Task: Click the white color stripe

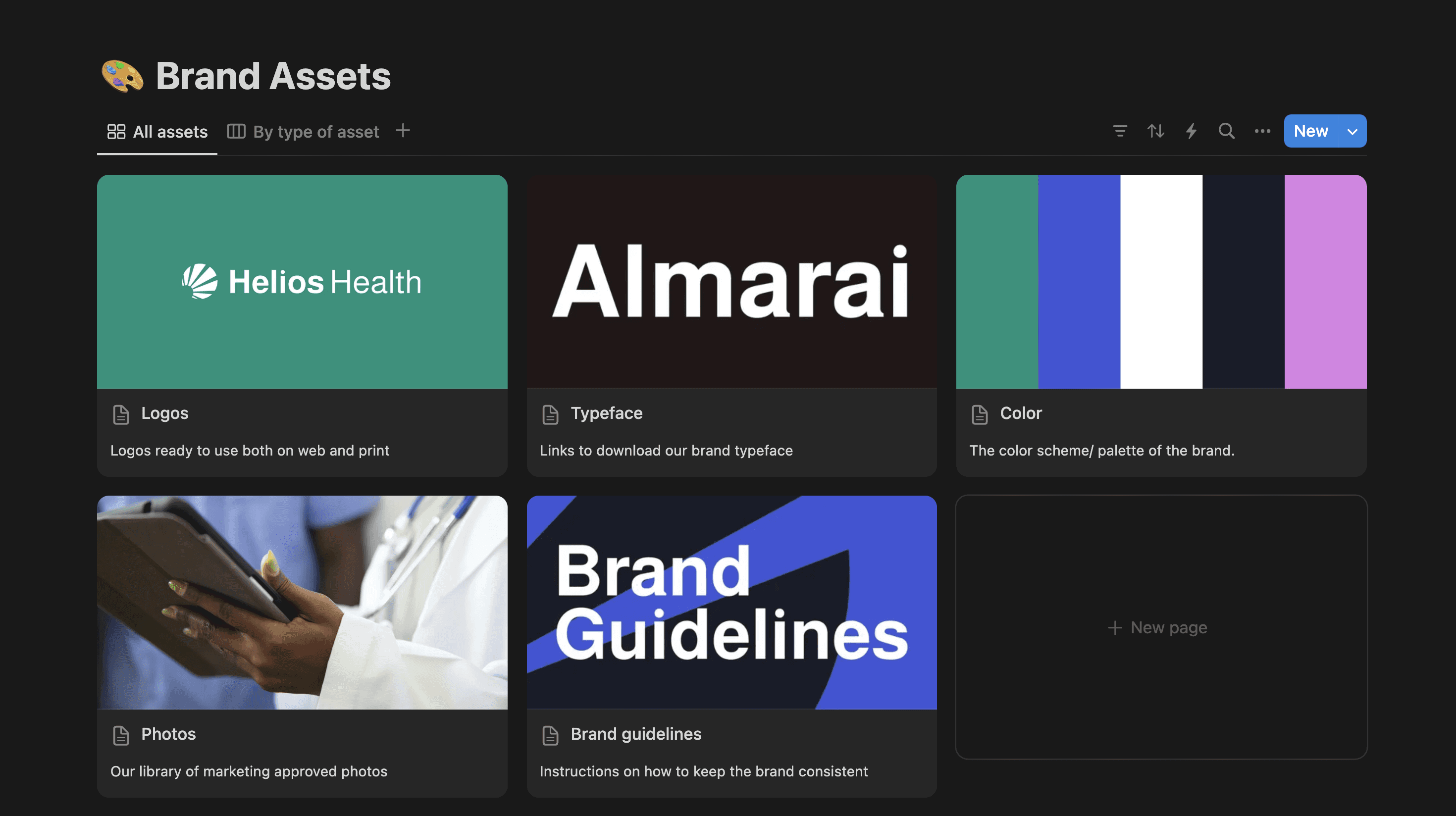Action: coord(1161,281)
